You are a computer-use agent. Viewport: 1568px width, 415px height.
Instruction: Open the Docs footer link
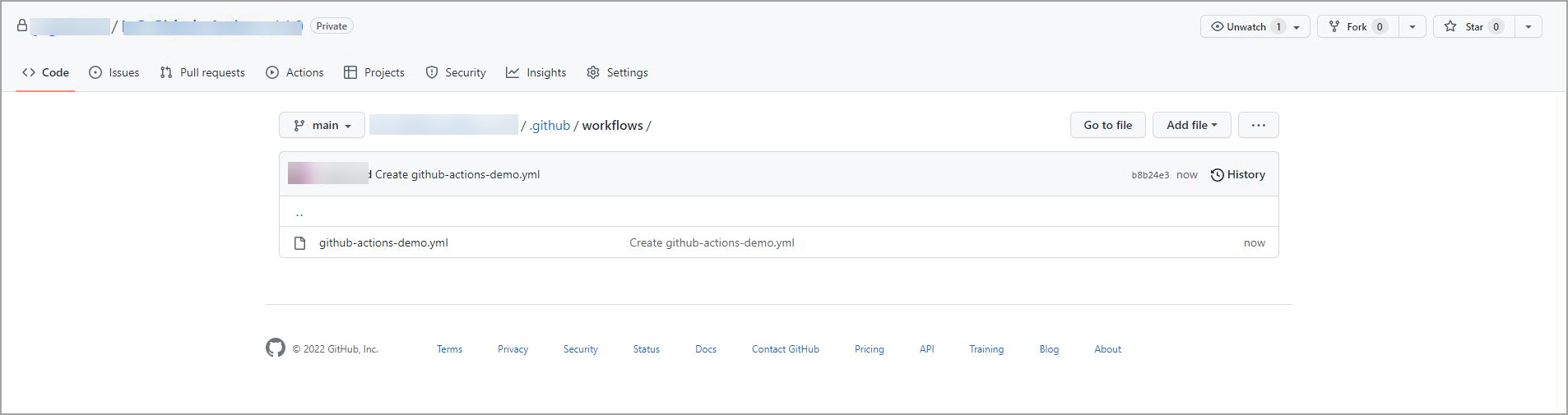706,349
